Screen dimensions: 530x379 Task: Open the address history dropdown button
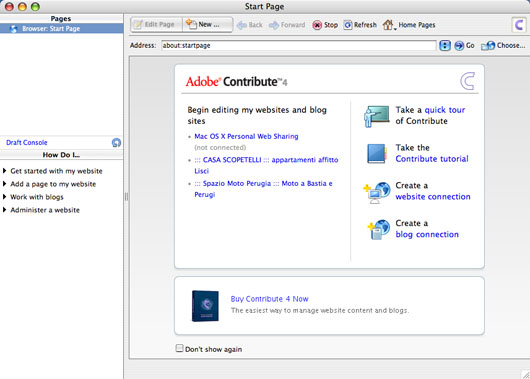pos(445,45)
